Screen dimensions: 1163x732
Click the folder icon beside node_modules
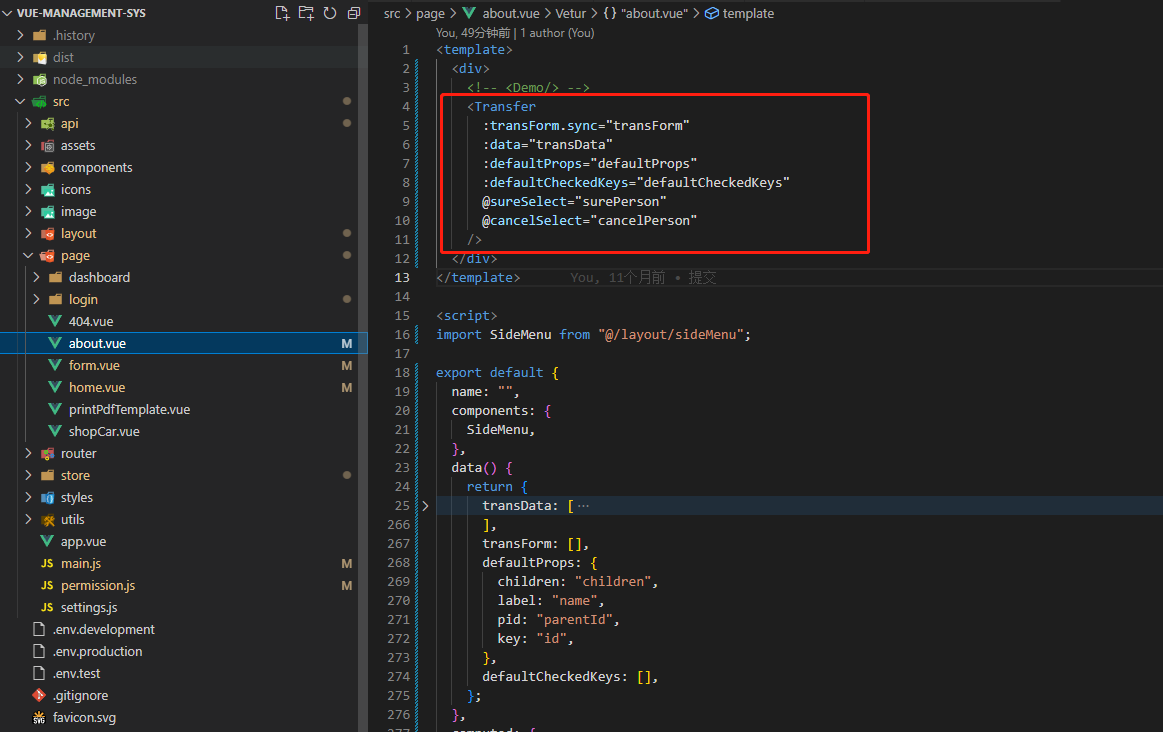coord(39,79)
